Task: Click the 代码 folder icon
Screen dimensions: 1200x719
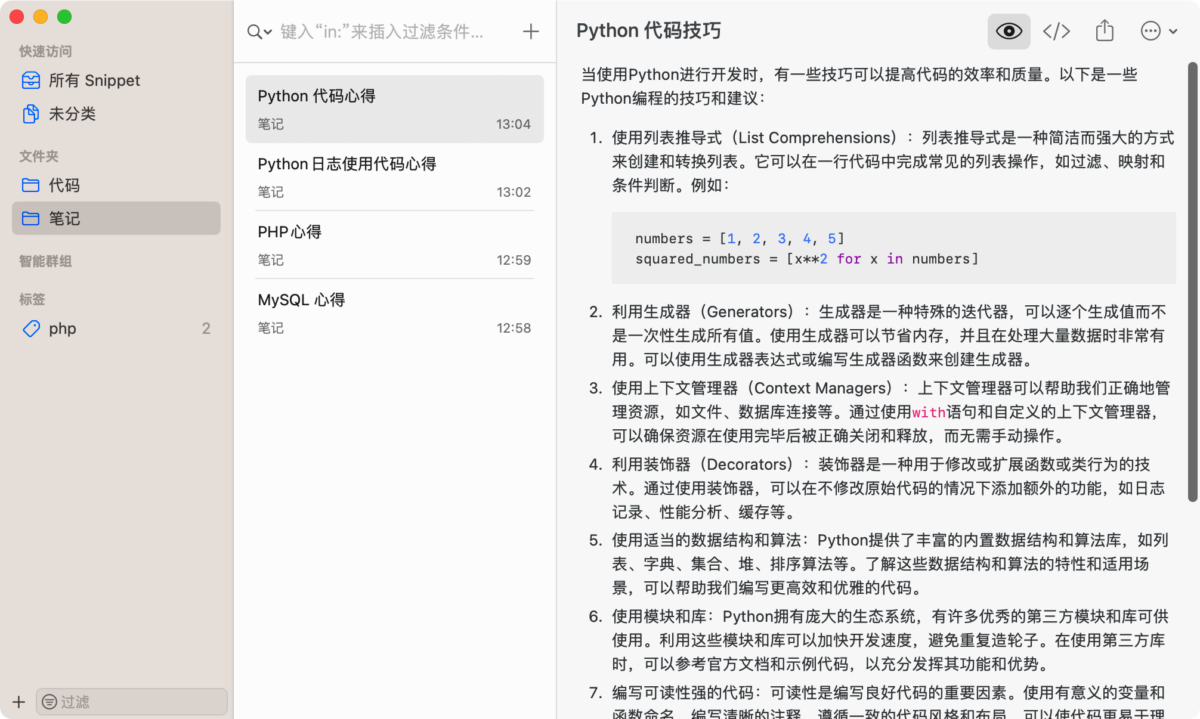Action: tap(31, 185)
